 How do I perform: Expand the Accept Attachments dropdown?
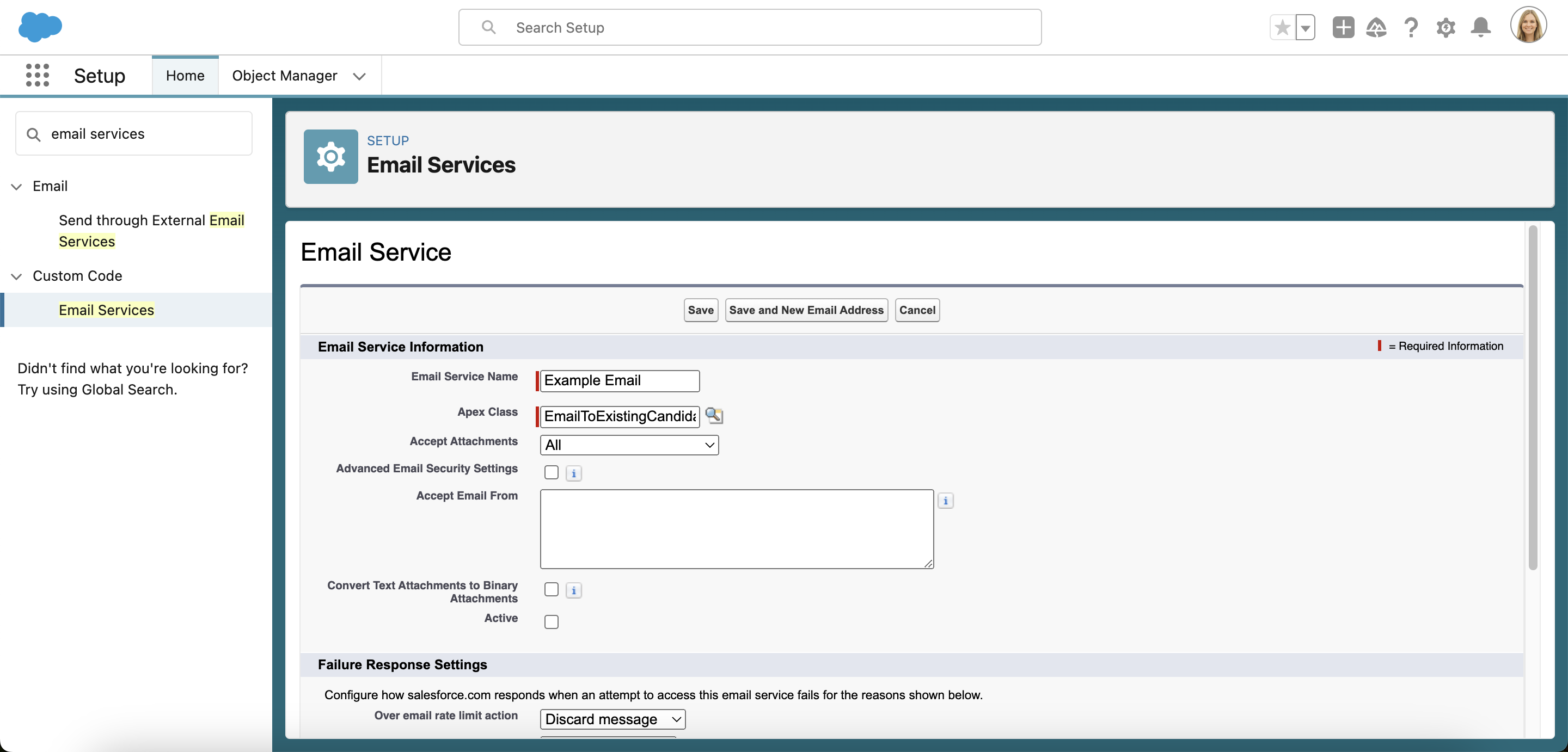pyautogui.click(x=629, y=444)
